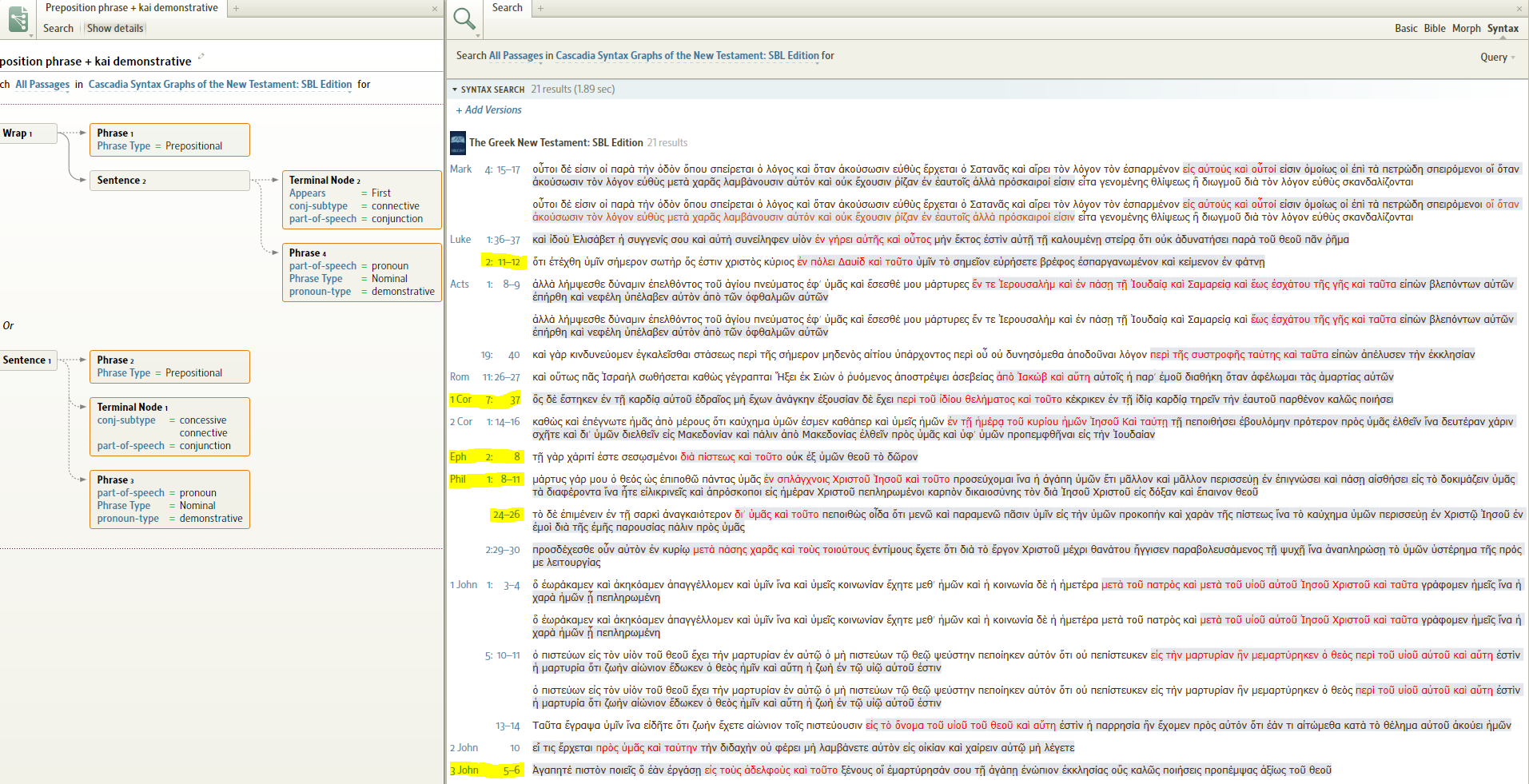Select the Wrap 1 node in the query graph
The image size is (1529, 784).
tap(28, 133)
